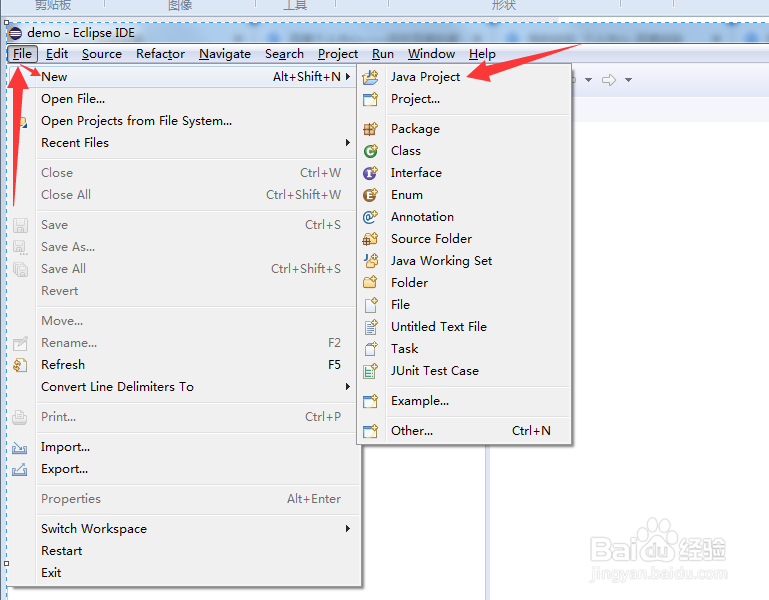Click the Other... wizard icon

[x=370, y=431]
